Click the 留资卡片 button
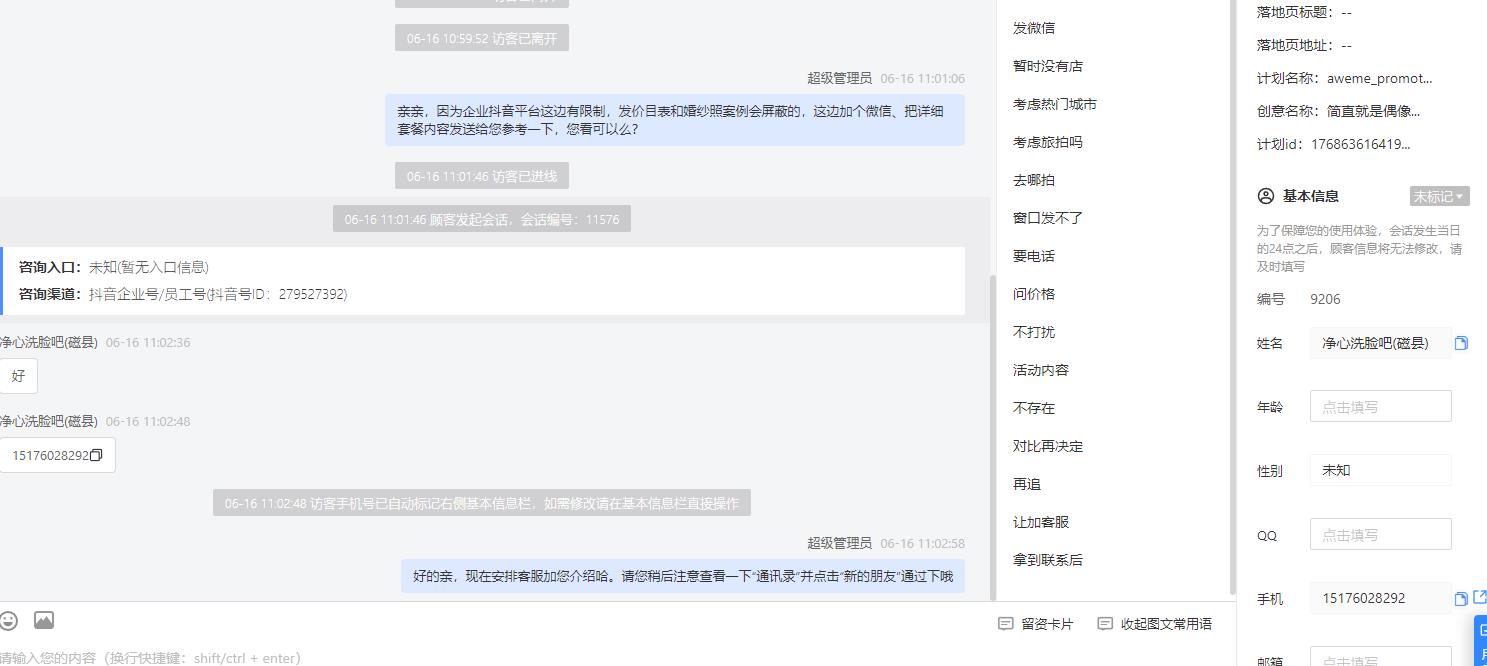This screenshot has width=1487, height=666. click(x=1036, y=624)
